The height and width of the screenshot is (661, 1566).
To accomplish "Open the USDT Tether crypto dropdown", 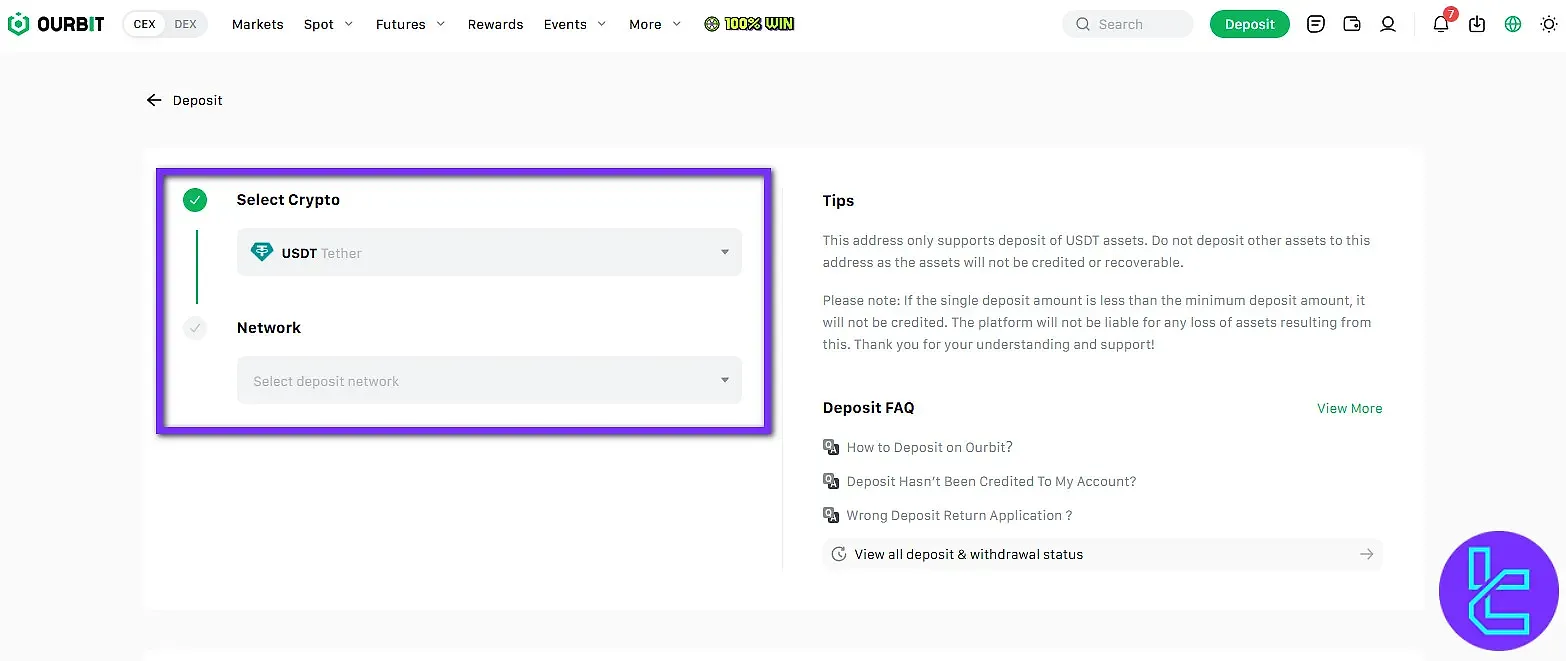I will [489, 252].
